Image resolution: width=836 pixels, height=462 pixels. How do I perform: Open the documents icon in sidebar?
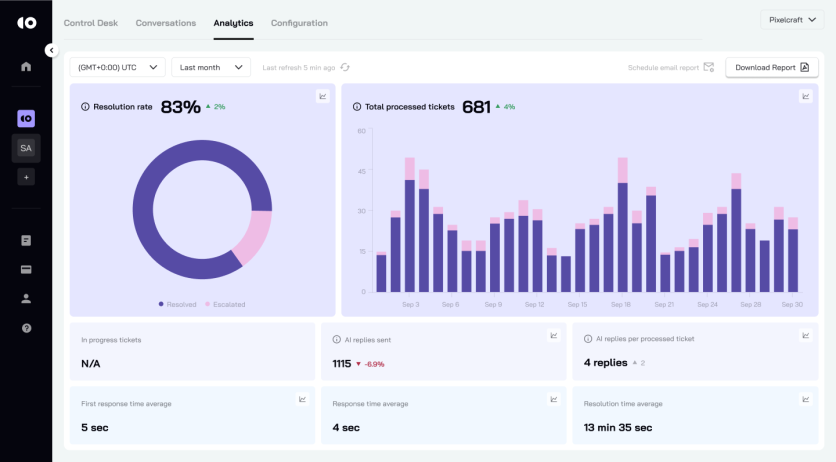(26, 241)
